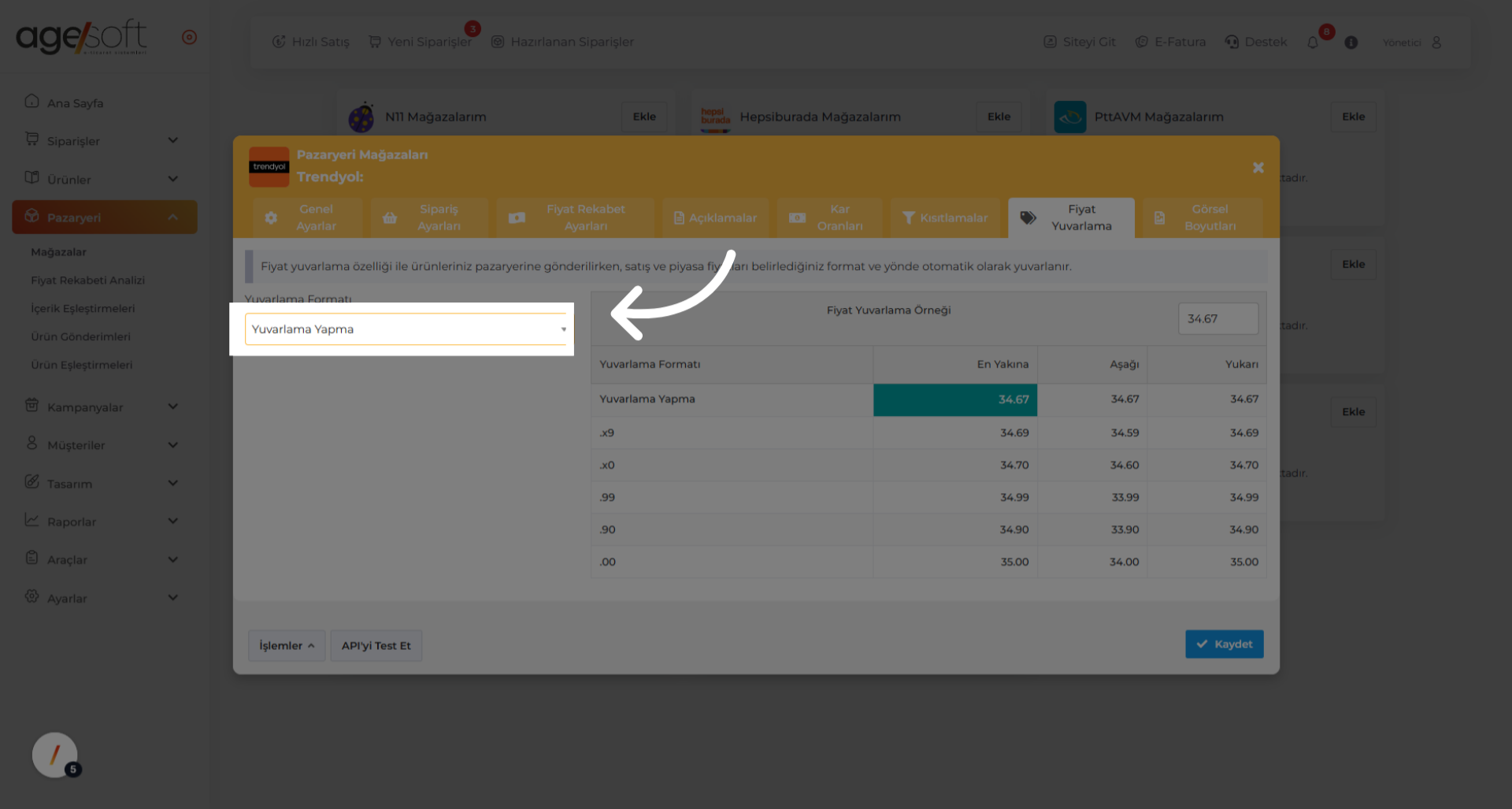Close the Pazaryeri Mağazaları dialog

click(x=1258, y=168)
